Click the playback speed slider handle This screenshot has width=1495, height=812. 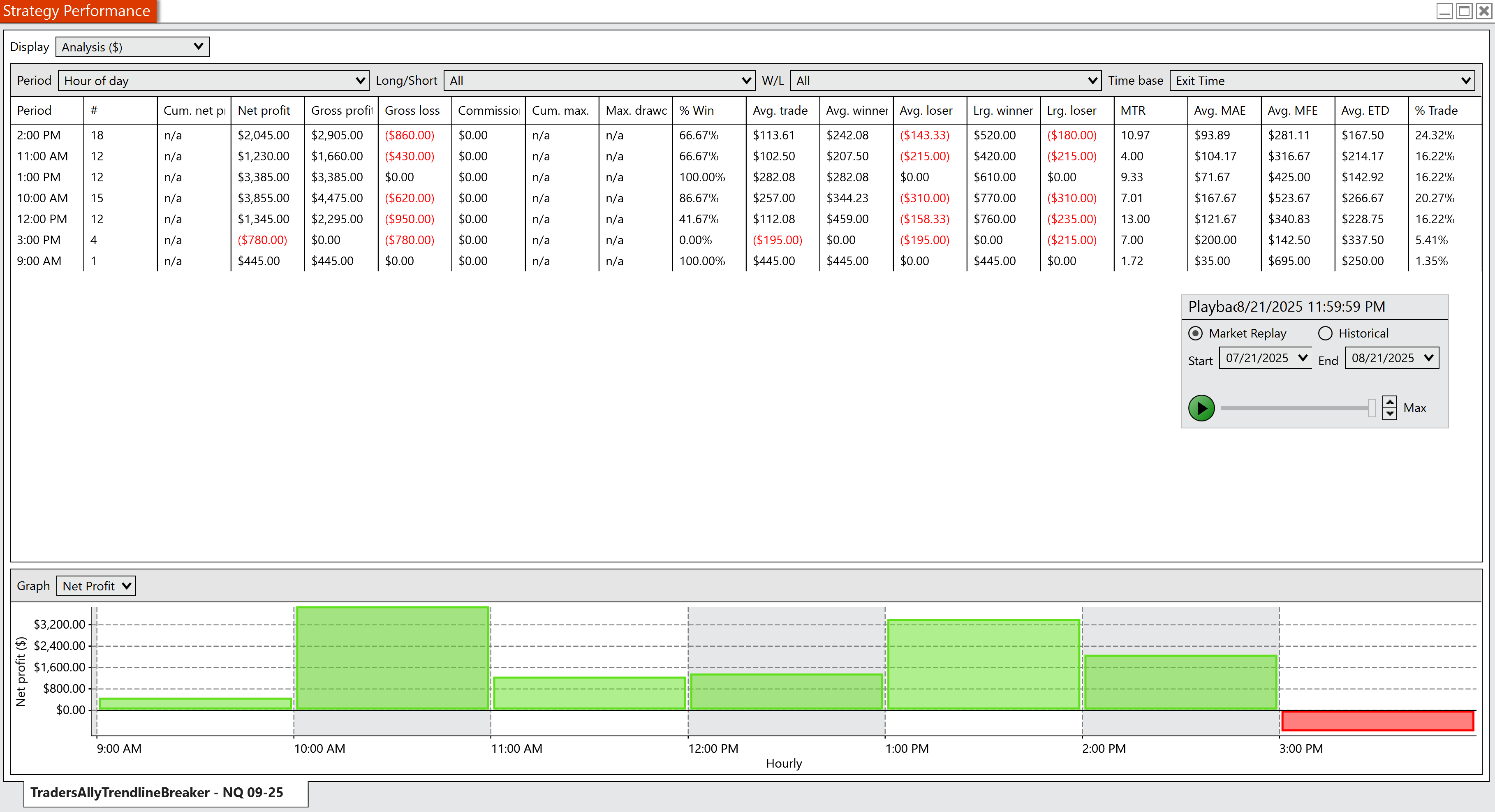click(x=1371, y=408)
